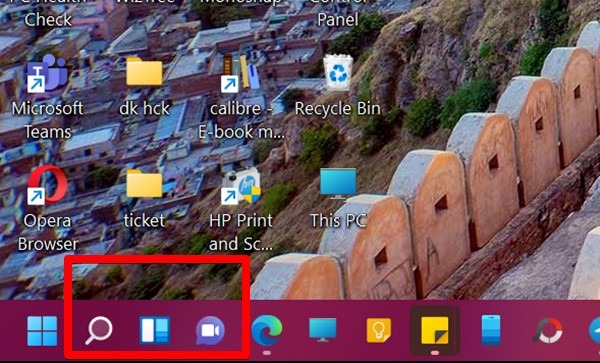
Task: Click the "Recycle Bin" label text
Action: coord(338,109)
